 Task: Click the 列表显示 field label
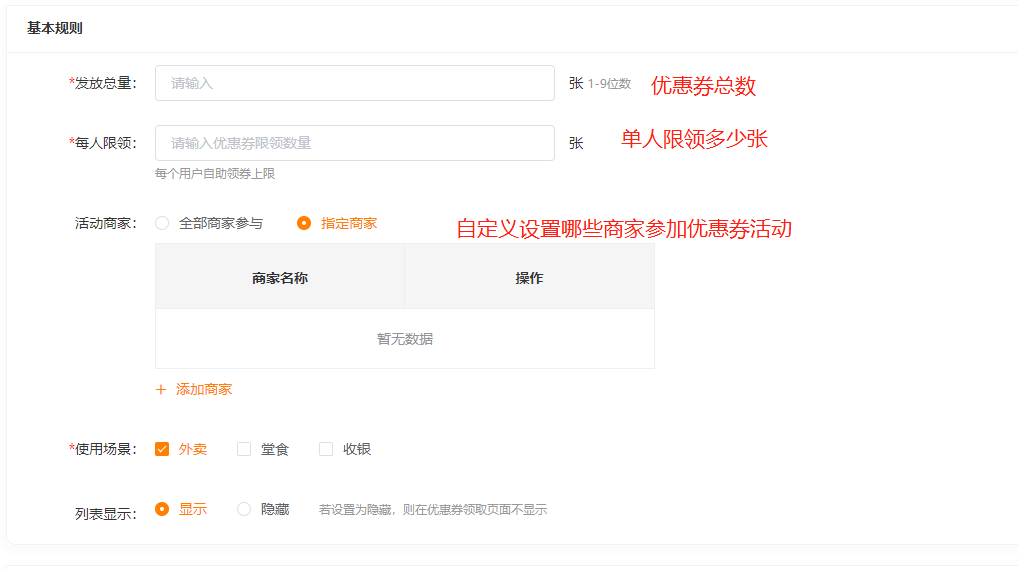point(106,514)
